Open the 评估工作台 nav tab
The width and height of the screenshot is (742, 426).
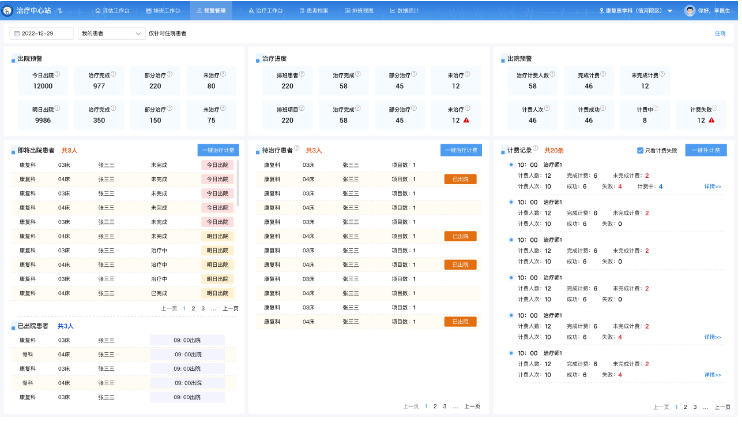[x=112, y=10]
